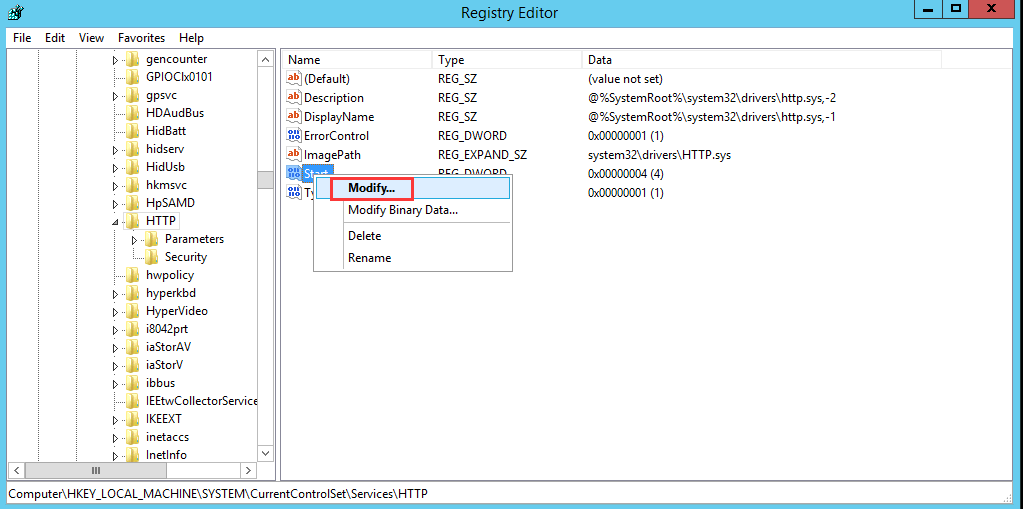1023x509 pixels.
Task: Select the iaStorV key
Action: (x=164, y=365)
